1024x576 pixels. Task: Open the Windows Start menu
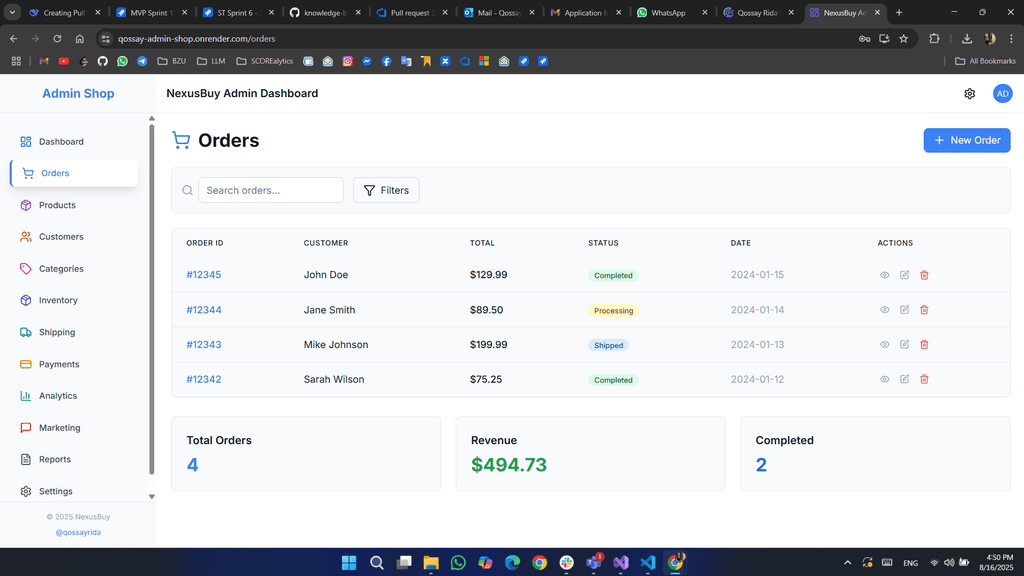click(x=349, y=562)
